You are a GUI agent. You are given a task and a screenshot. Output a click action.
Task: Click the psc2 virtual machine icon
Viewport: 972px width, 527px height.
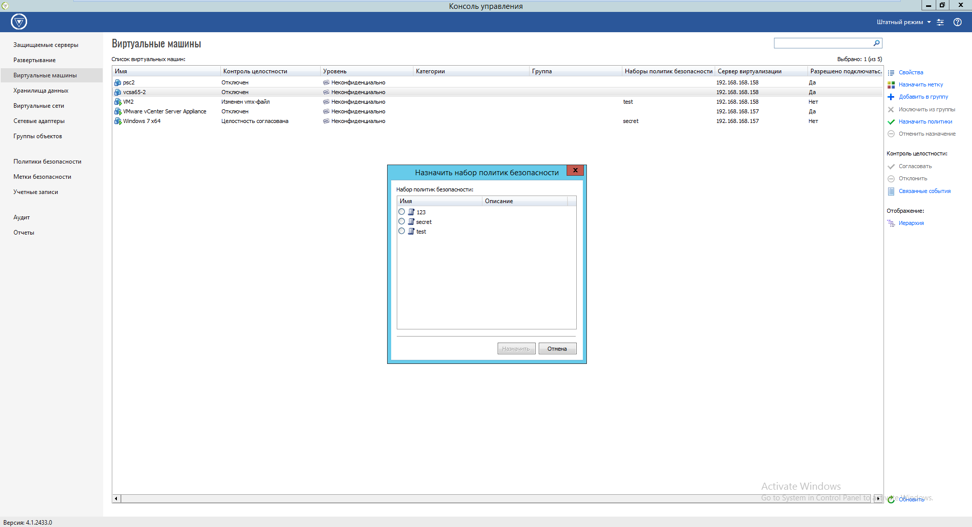pos(118,82)
